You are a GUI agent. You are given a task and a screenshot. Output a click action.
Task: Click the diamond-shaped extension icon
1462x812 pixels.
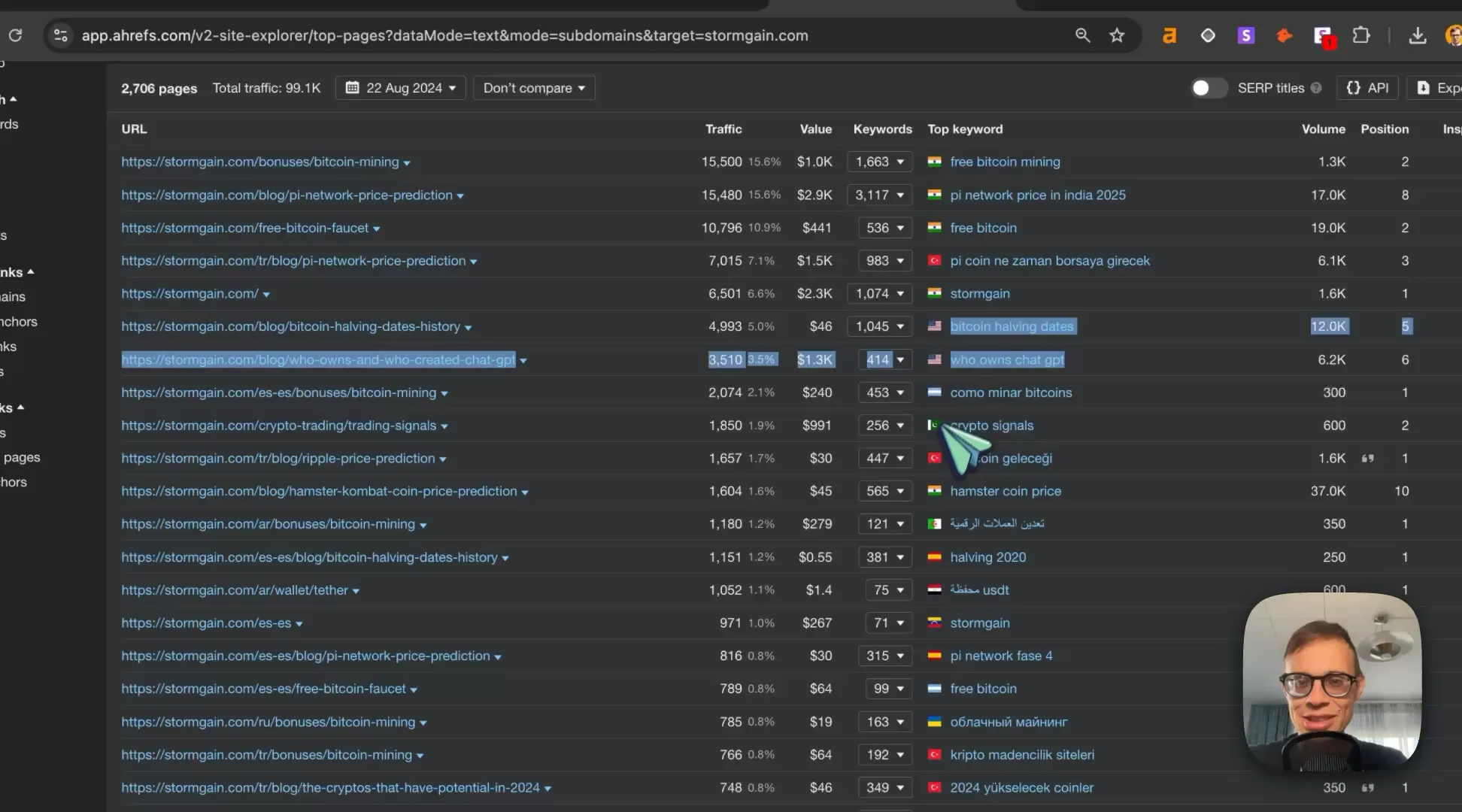coord(1208,35)
